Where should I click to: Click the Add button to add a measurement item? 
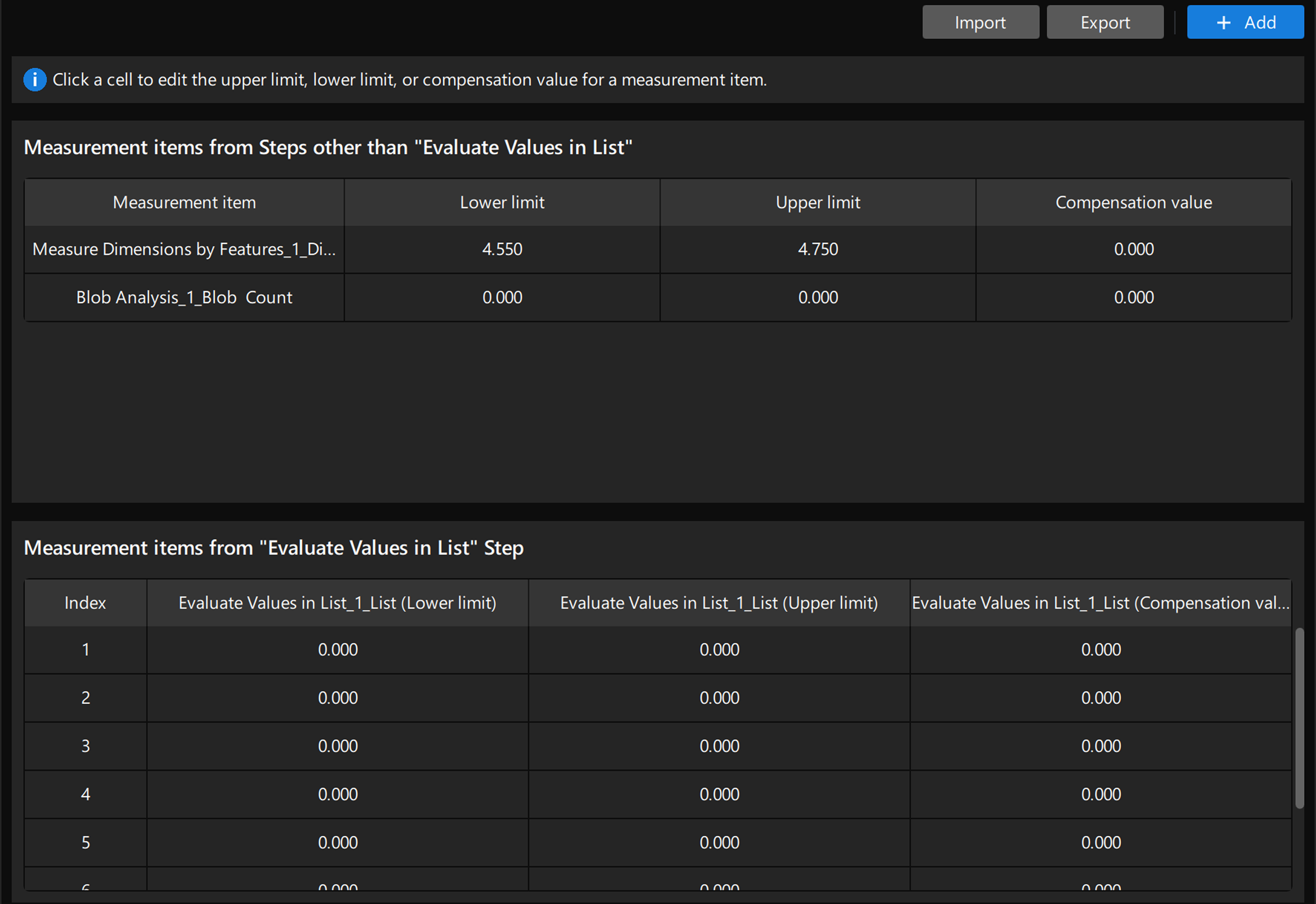1245,22
